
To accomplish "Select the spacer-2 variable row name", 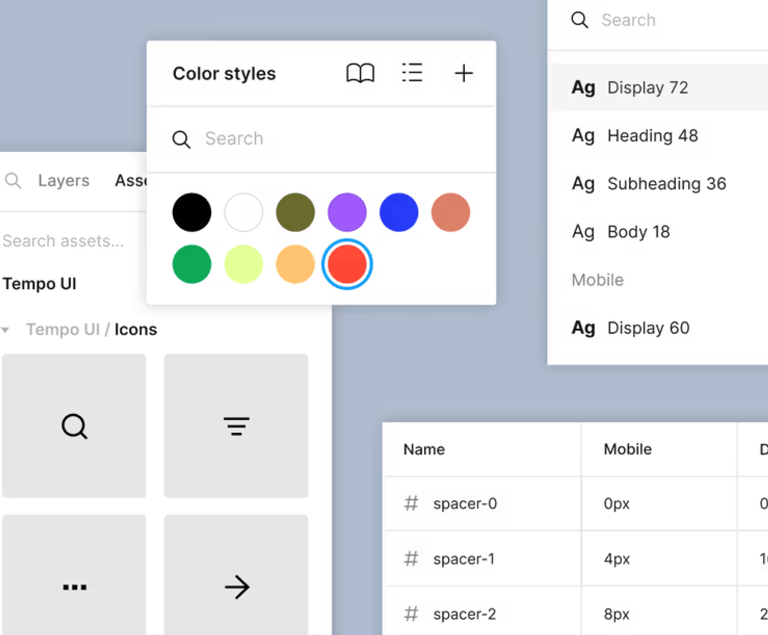I will coord(464,614).
